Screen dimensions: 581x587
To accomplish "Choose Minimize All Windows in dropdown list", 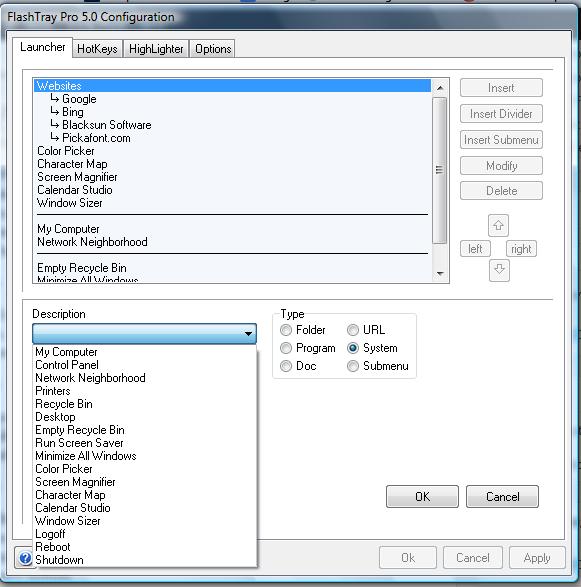I will coord(145,456).
